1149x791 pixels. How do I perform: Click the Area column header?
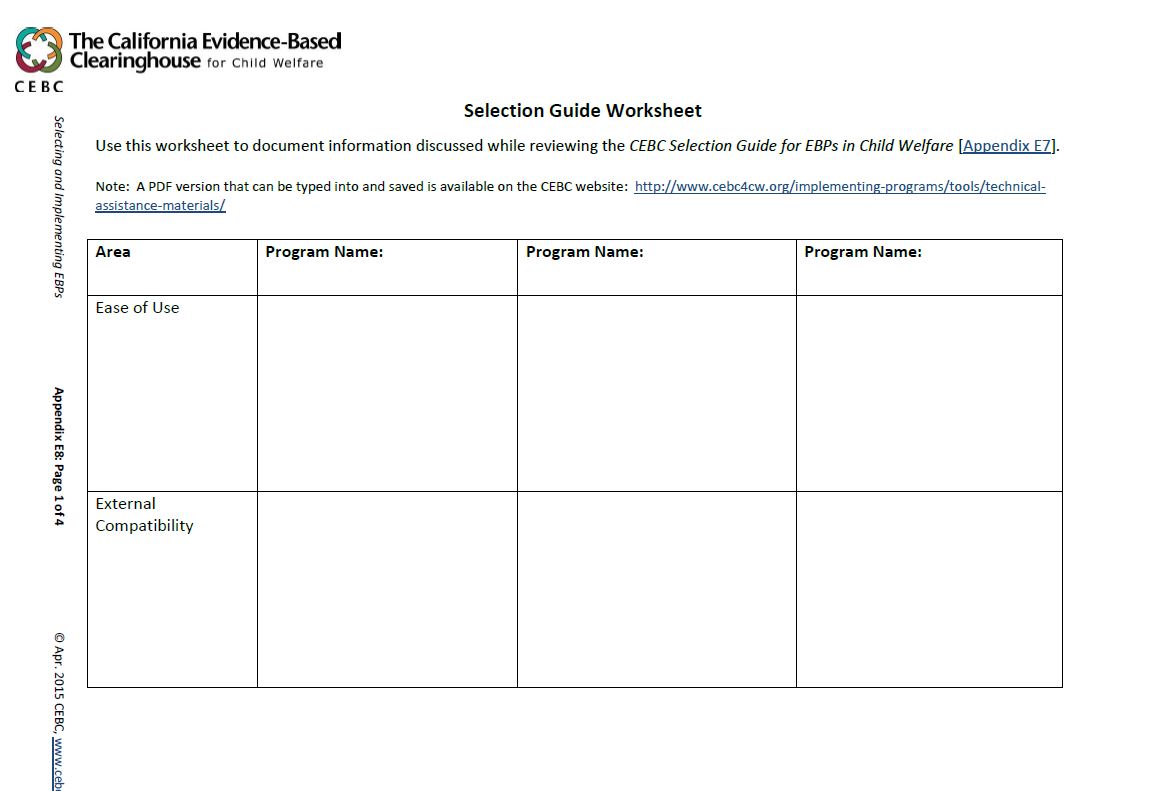(113, 252)
